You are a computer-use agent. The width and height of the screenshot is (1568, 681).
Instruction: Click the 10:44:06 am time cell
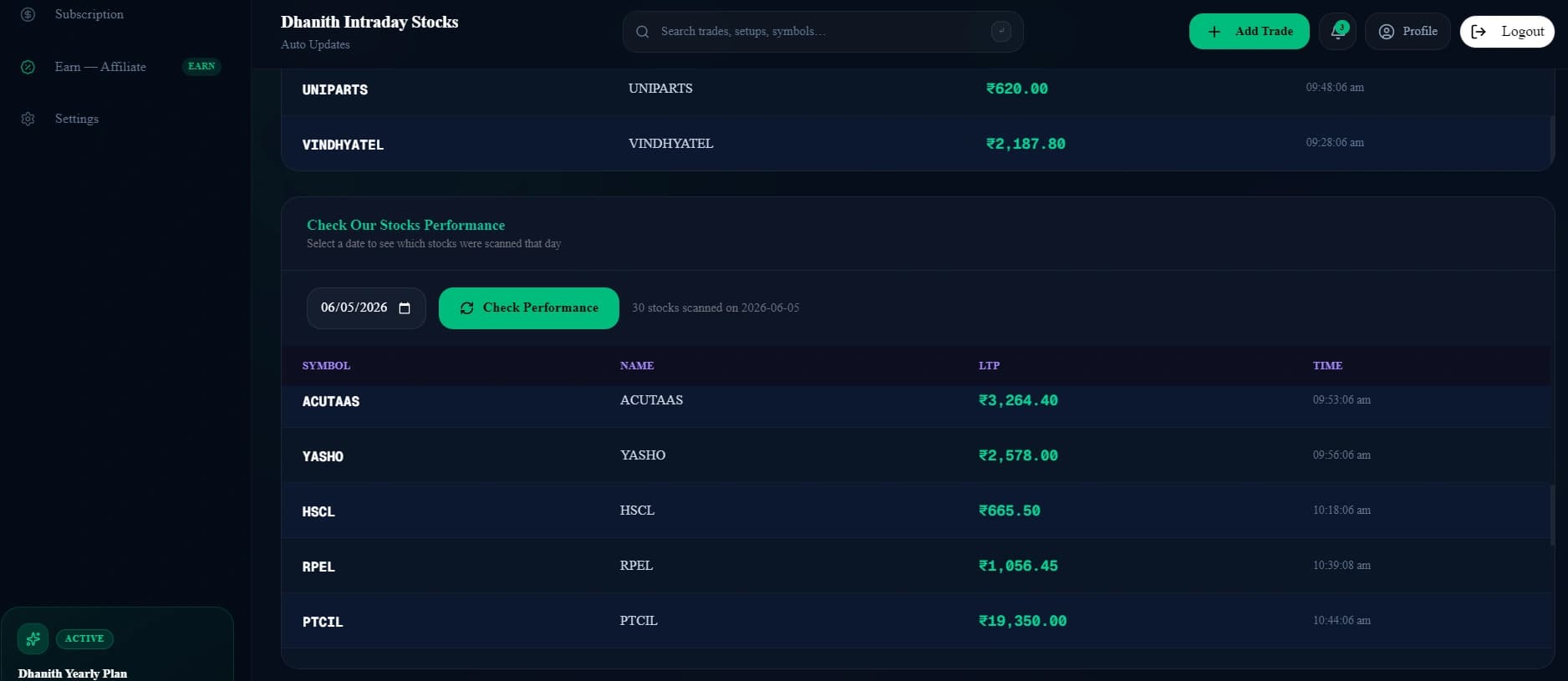click(x=1341, y=621)
